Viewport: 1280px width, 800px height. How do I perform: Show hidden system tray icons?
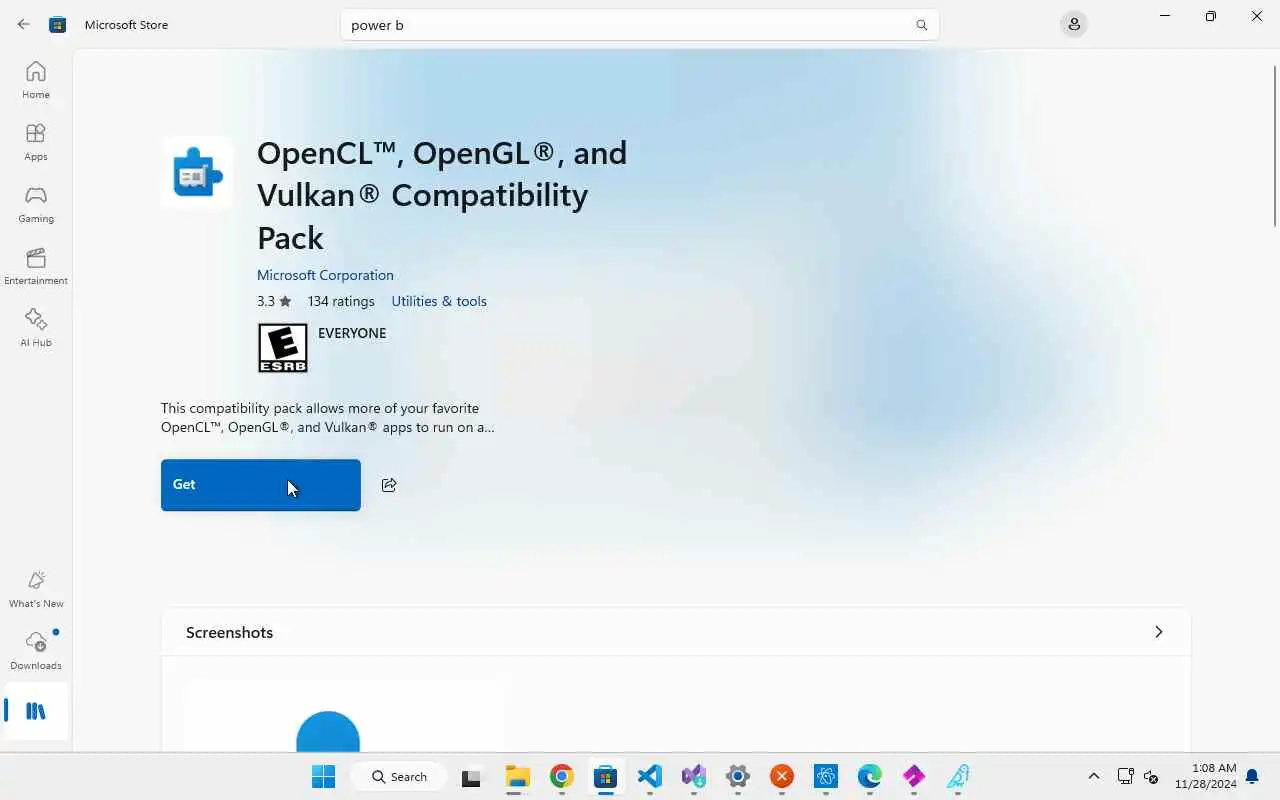click(1093, 776)
